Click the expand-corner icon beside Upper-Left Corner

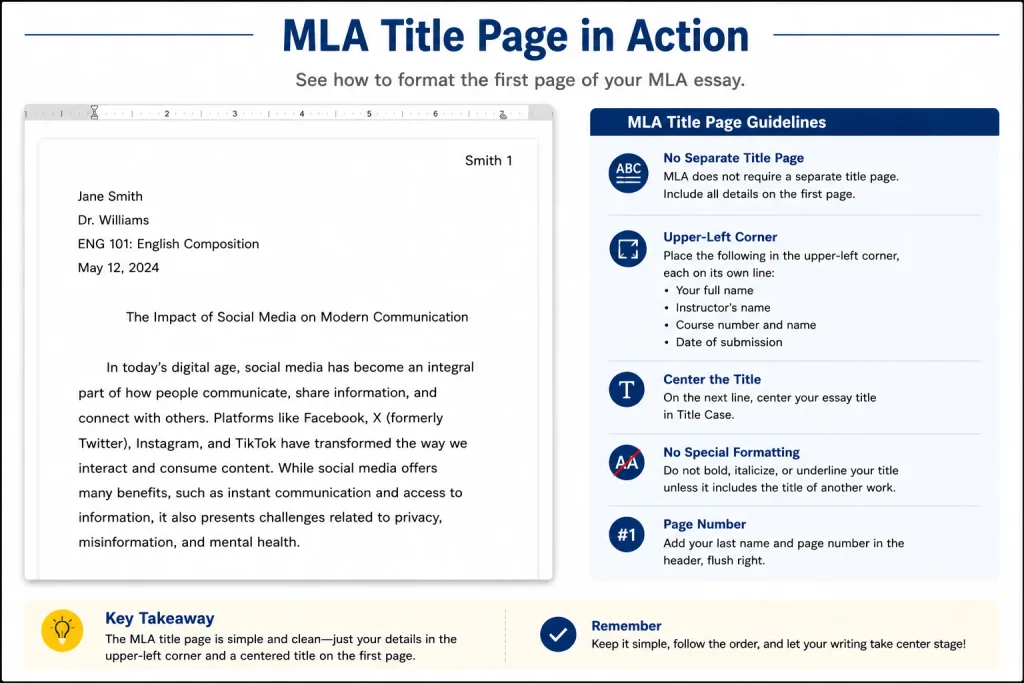point(628,249)
